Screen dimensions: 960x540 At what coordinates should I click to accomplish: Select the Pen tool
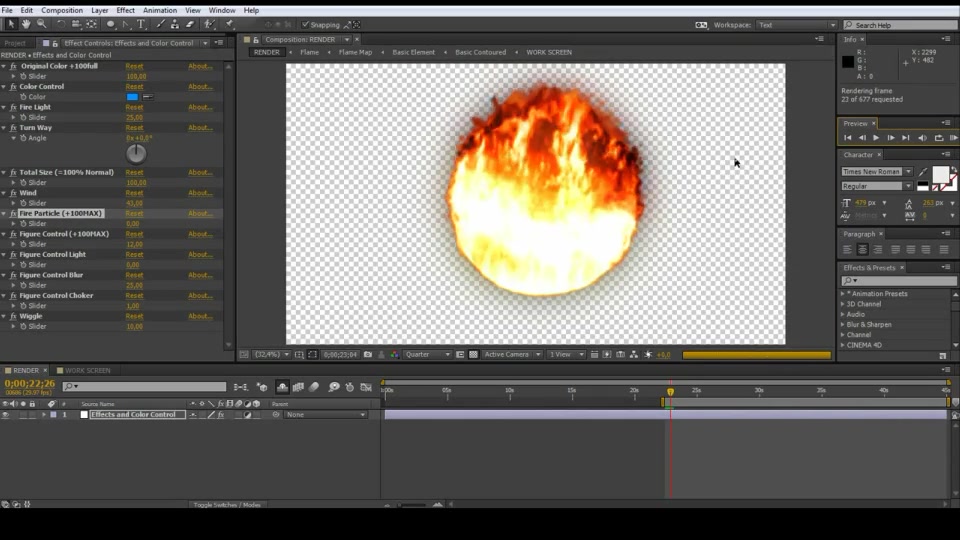126,24
